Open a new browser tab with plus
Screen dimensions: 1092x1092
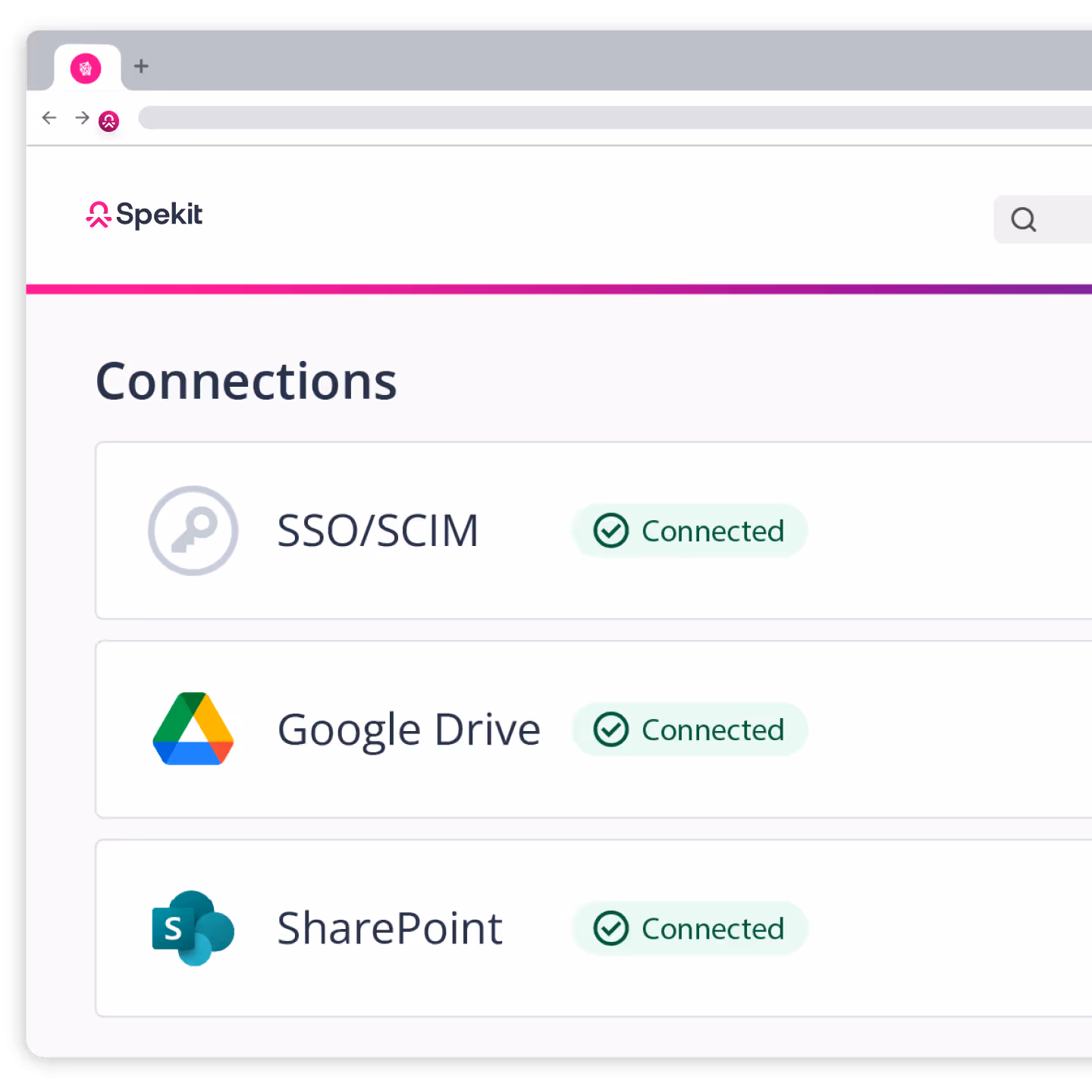pos(141,67)
